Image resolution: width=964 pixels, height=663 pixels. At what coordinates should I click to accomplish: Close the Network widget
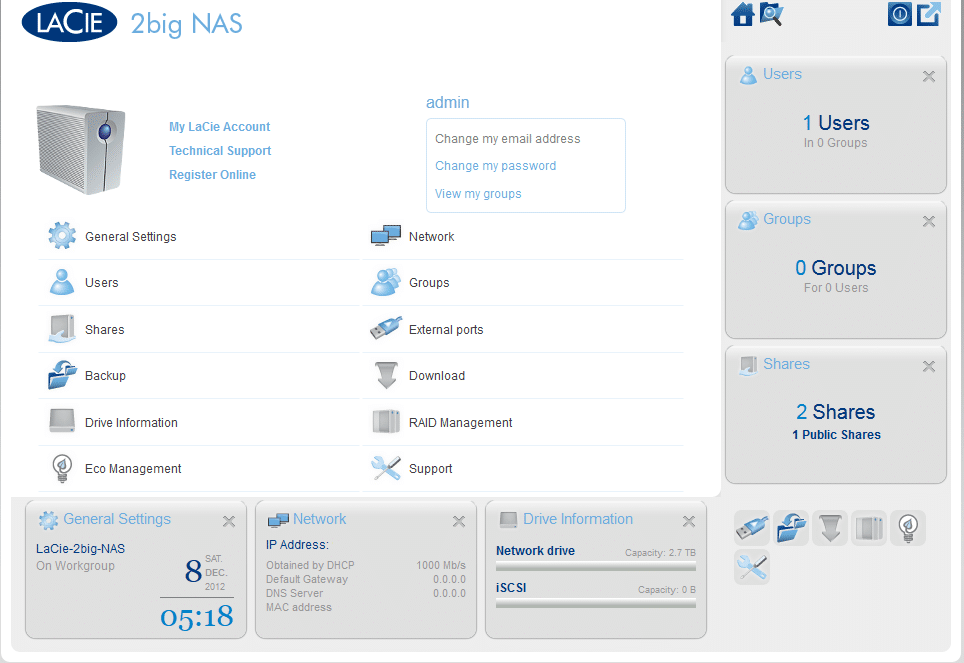click(x=459, y=522)
